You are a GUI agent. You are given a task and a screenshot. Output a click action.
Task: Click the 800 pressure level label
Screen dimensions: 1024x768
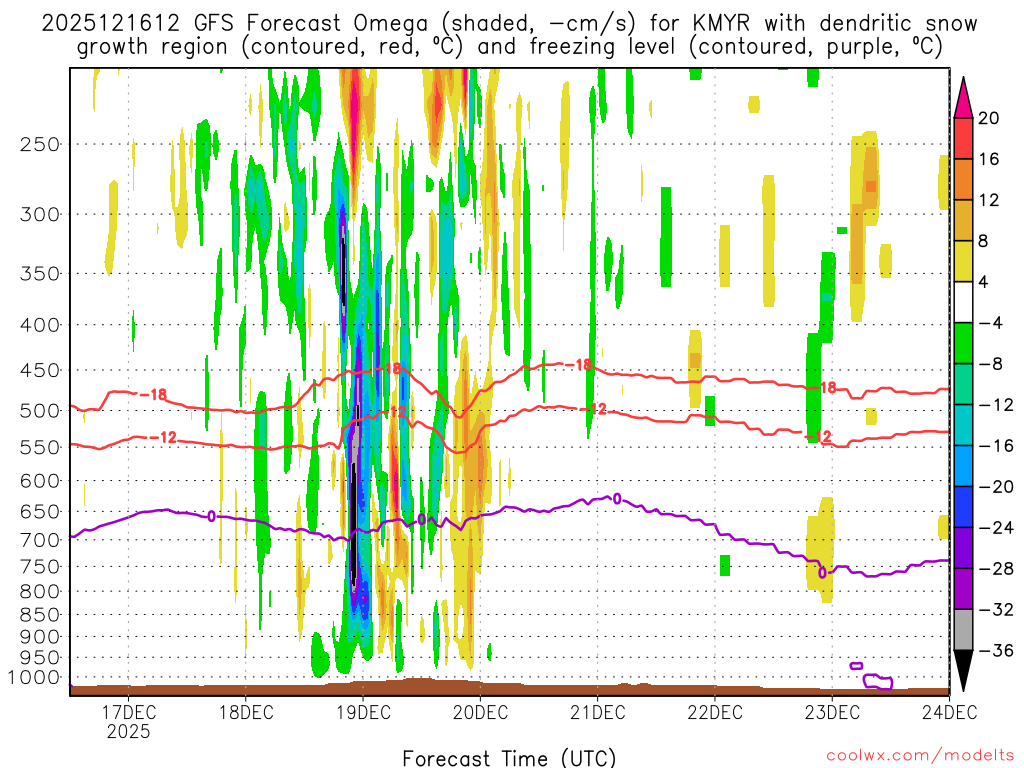click(x=39, y=592)
